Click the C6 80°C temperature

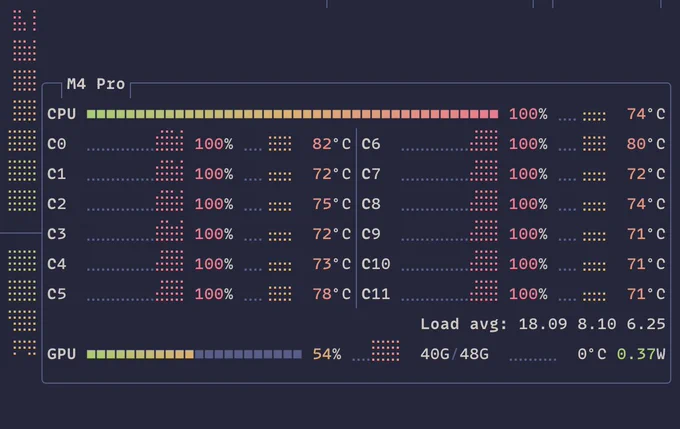[x=646, y=144]
